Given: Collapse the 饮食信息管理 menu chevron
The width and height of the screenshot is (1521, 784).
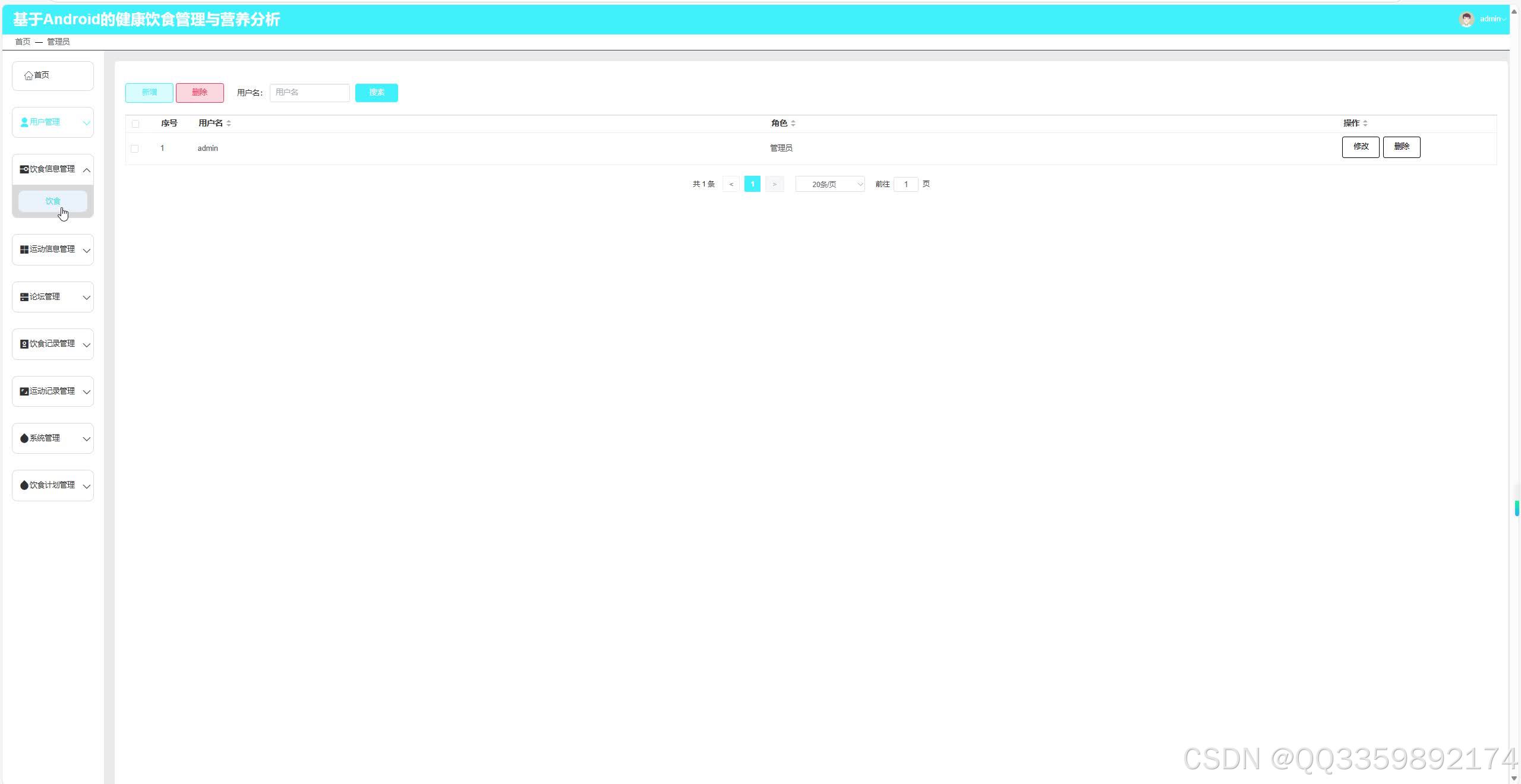Looking at the screenshot, I should click(86, 170).
